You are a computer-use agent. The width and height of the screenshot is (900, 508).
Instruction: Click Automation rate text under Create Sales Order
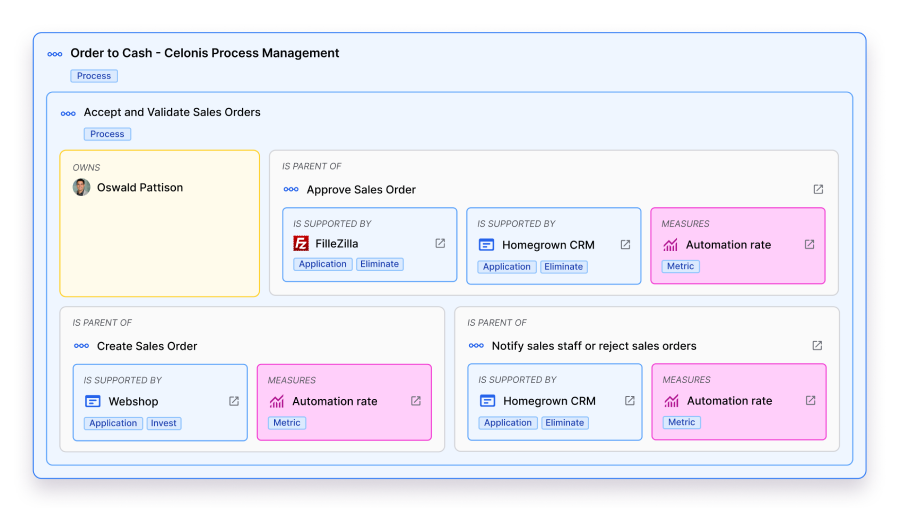[335, 402]
